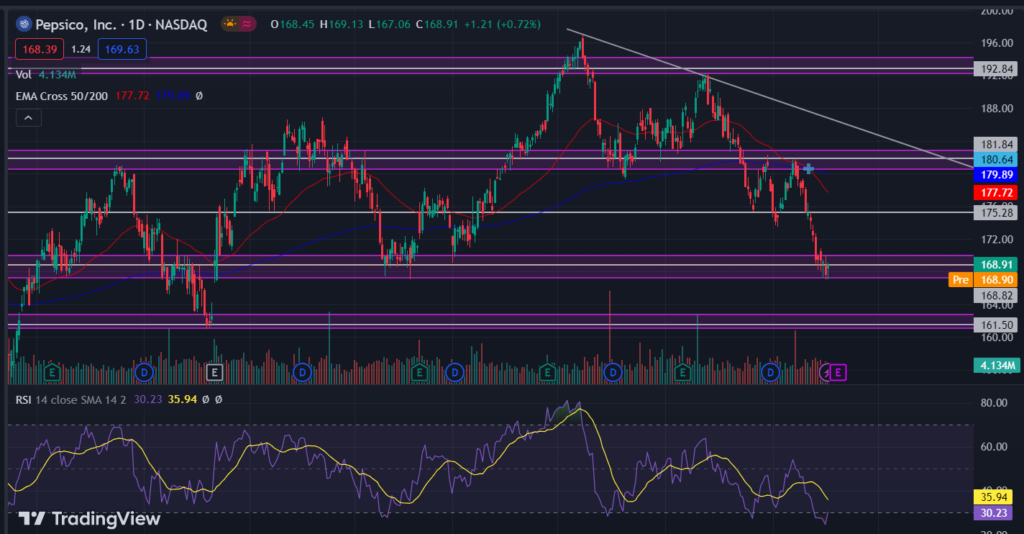Screen dimensions: 1024x534
Task: Click the purple lightning bolt event marker
Action: coord(825,373)
